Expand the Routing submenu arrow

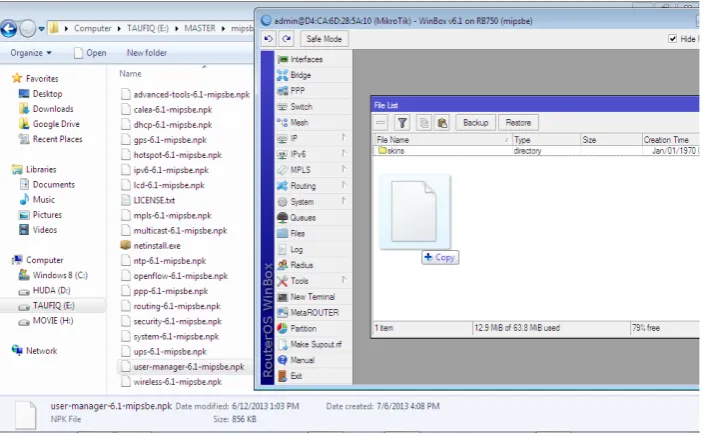(344, 185)
